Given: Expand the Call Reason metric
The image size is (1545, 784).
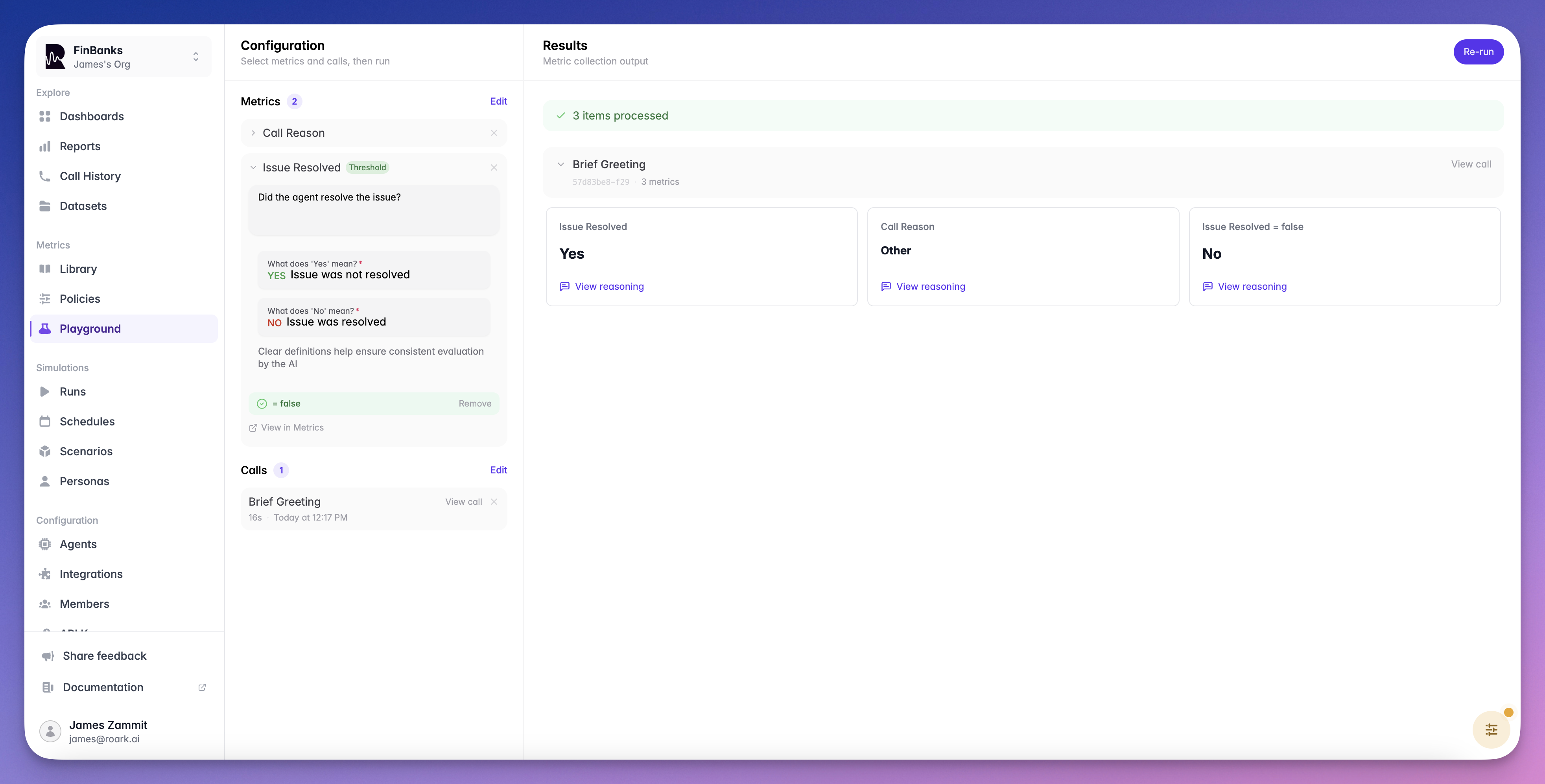Looking at the screenshot, I should pos(253,133).
